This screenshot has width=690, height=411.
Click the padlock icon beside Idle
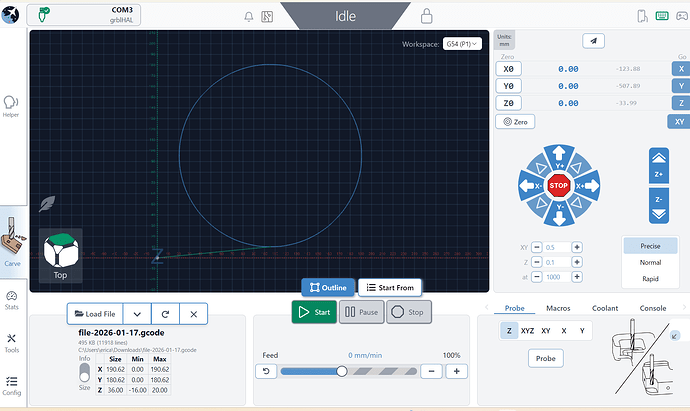click(x=427, y=16)
